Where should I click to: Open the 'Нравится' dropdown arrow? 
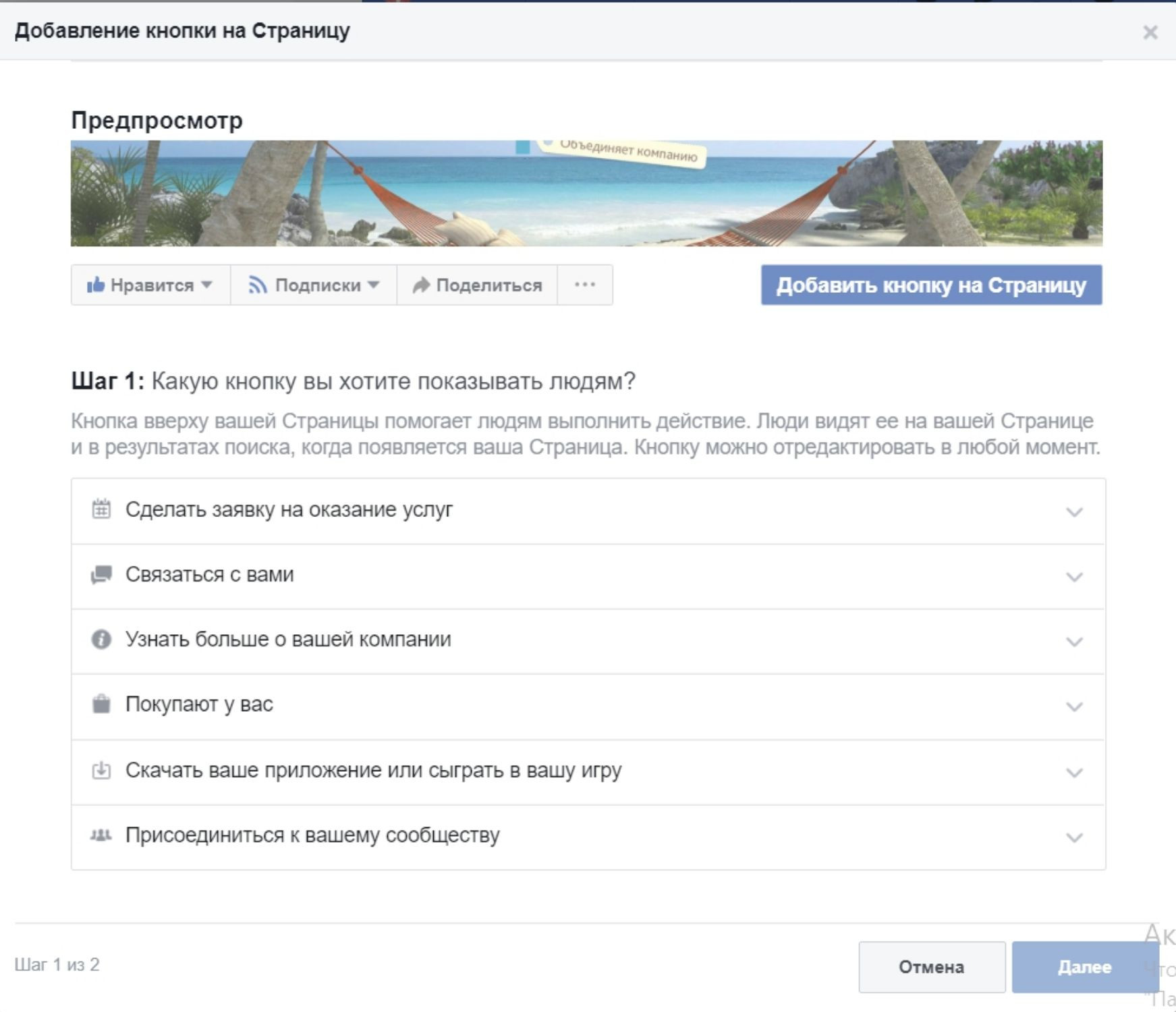coord(207,285)
